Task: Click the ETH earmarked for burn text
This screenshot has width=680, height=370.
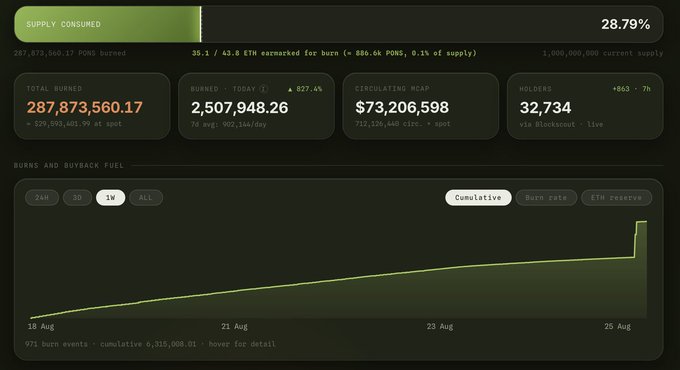Action: coord(334,53)
